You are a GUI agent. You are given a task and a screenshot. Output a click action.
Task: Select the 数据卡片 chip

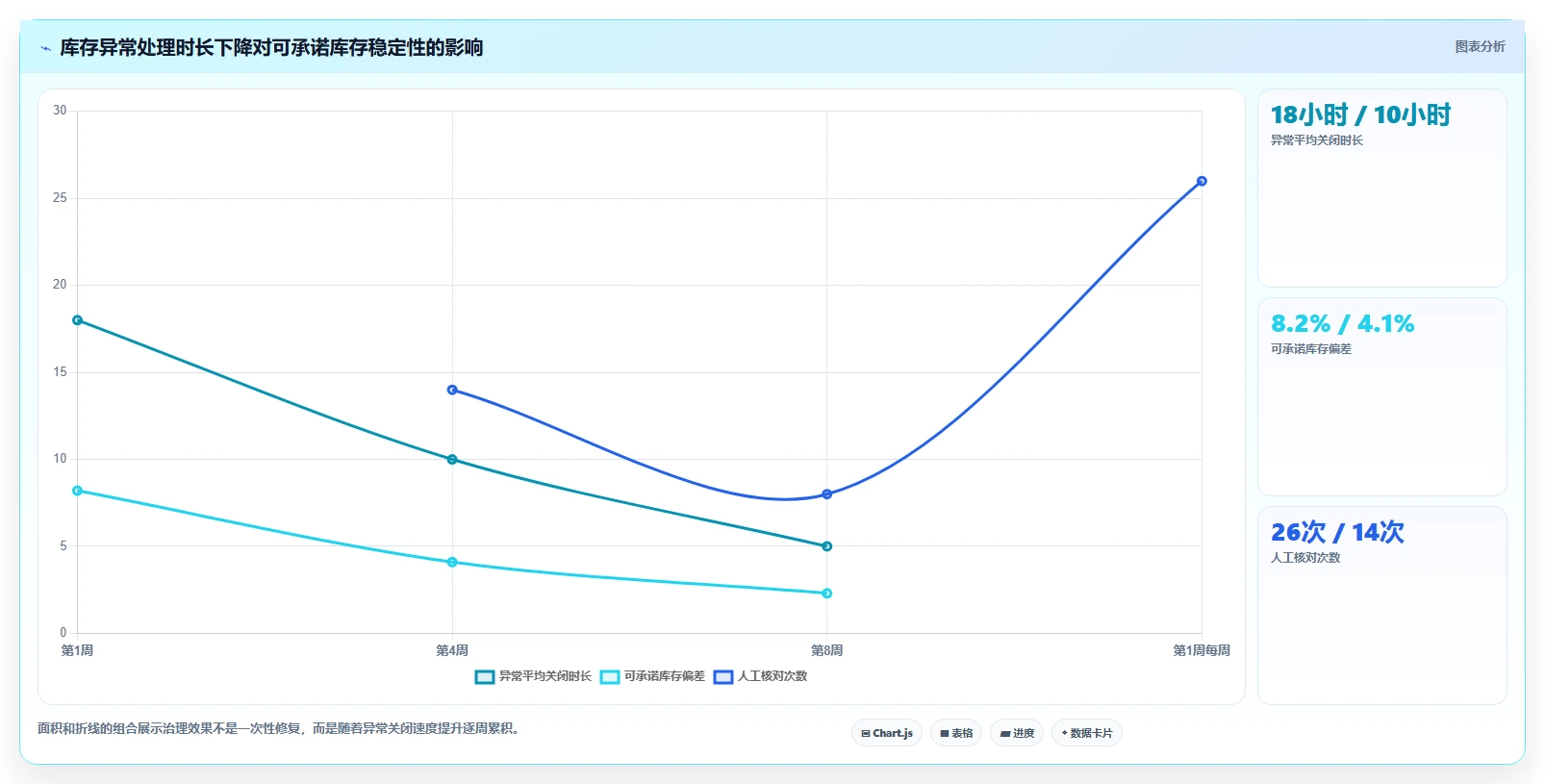pyautogui.click(x=1087, y=733)
